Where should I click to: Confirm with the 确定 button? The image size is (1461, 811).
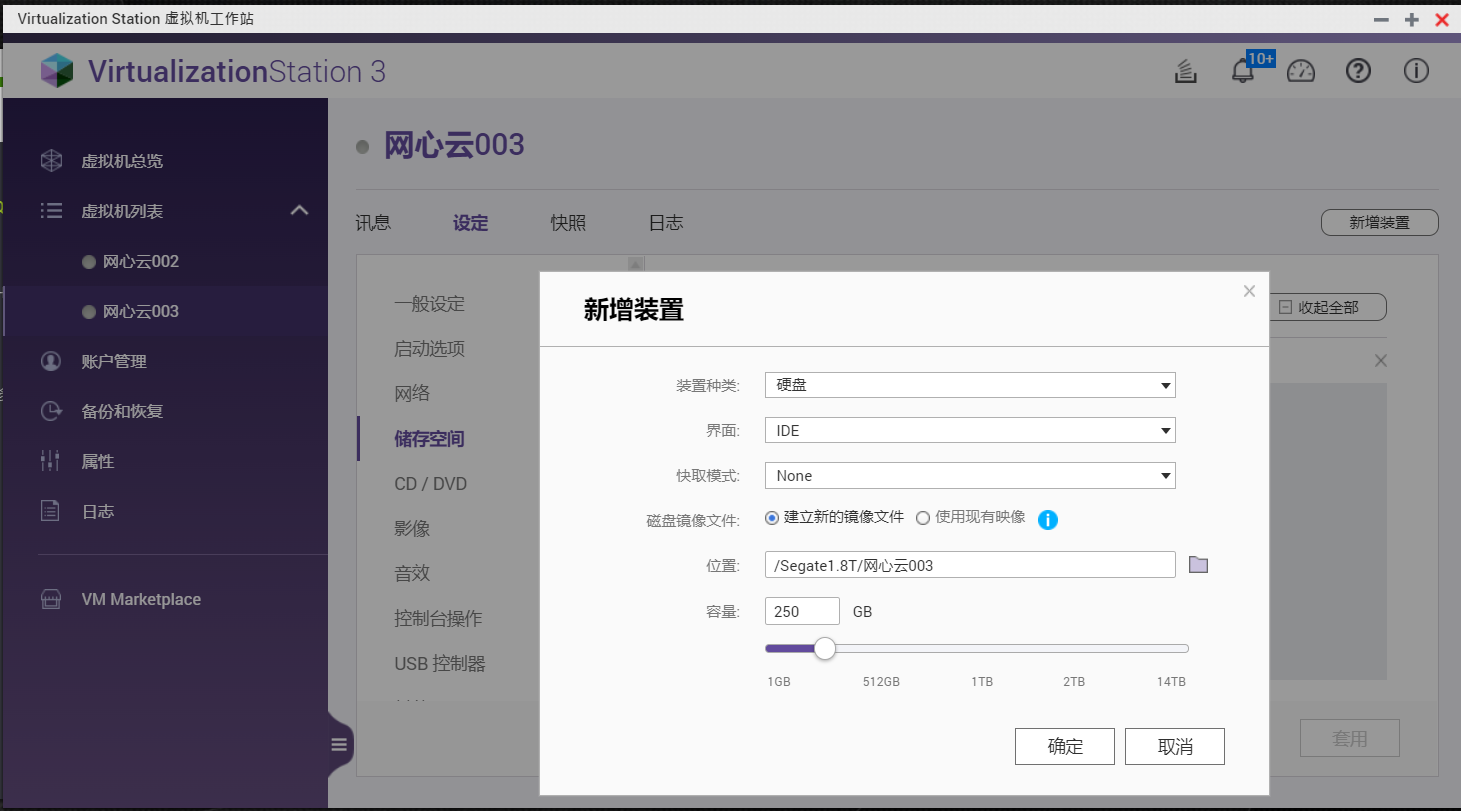point(1064,746)
